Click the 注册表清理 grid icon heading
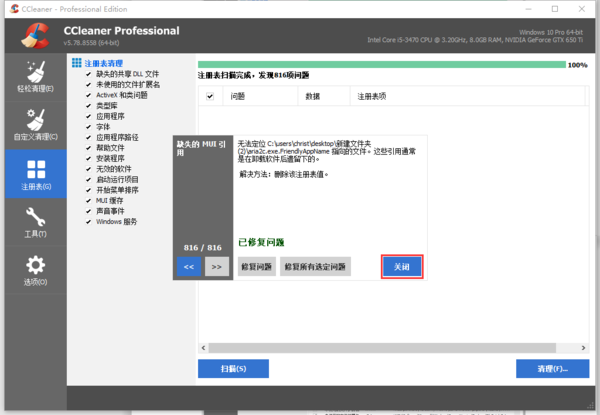The width and height of the screenshot is (600, 415). pos(77,63)
